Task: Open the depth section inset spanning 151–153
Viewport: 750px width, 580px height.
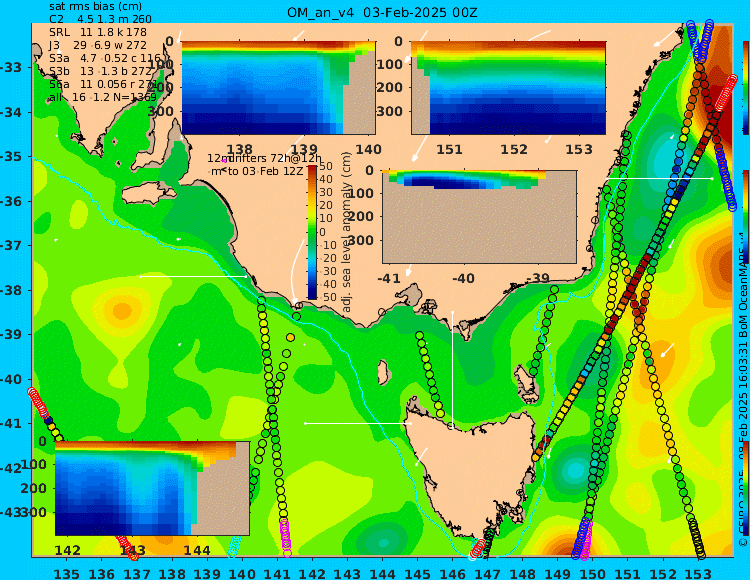Action: point(508,88)
